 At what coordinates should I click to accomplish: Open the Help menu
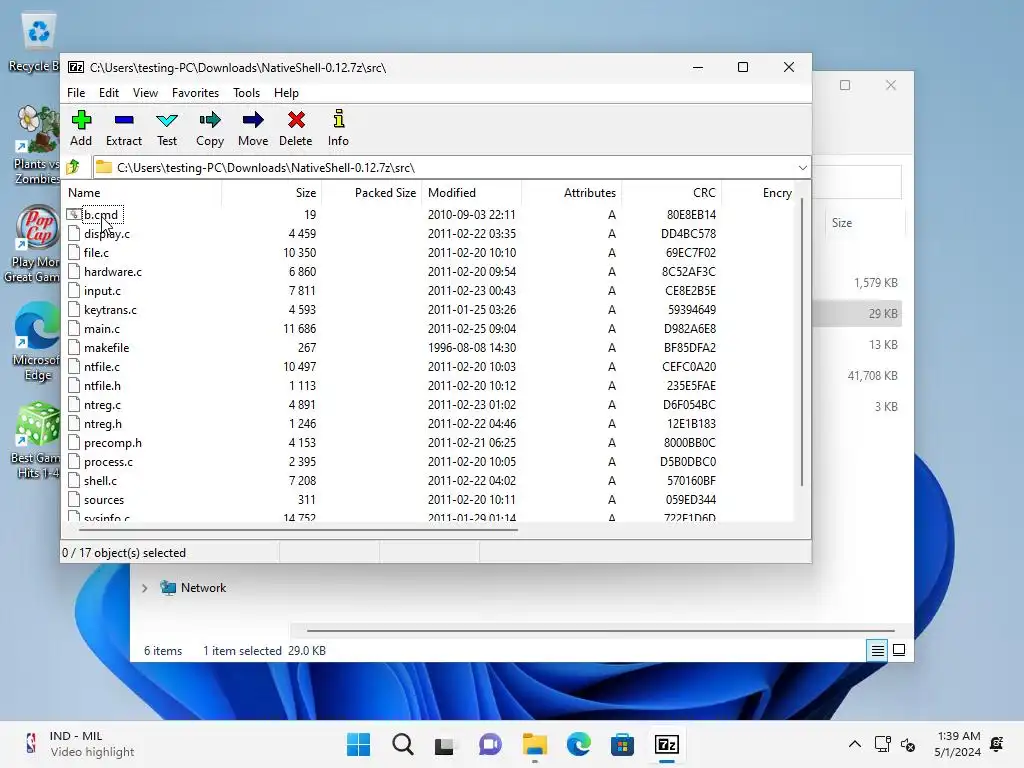pos(286,93)
